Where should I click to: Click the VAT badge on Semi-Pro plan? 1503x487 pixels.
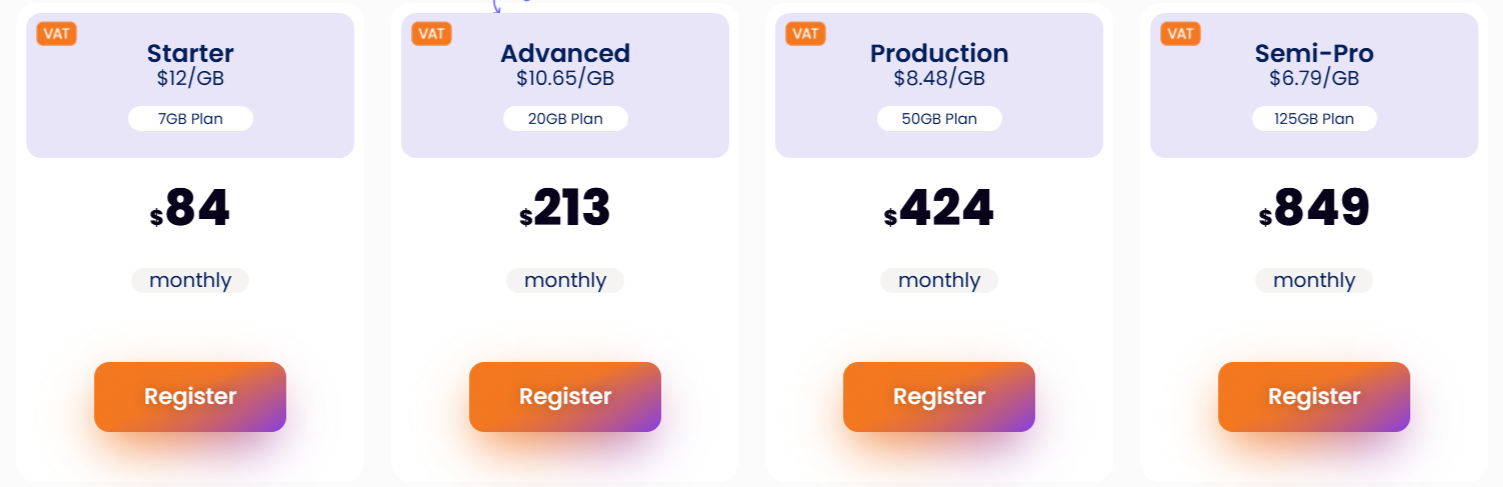[x=1180, y=33]
